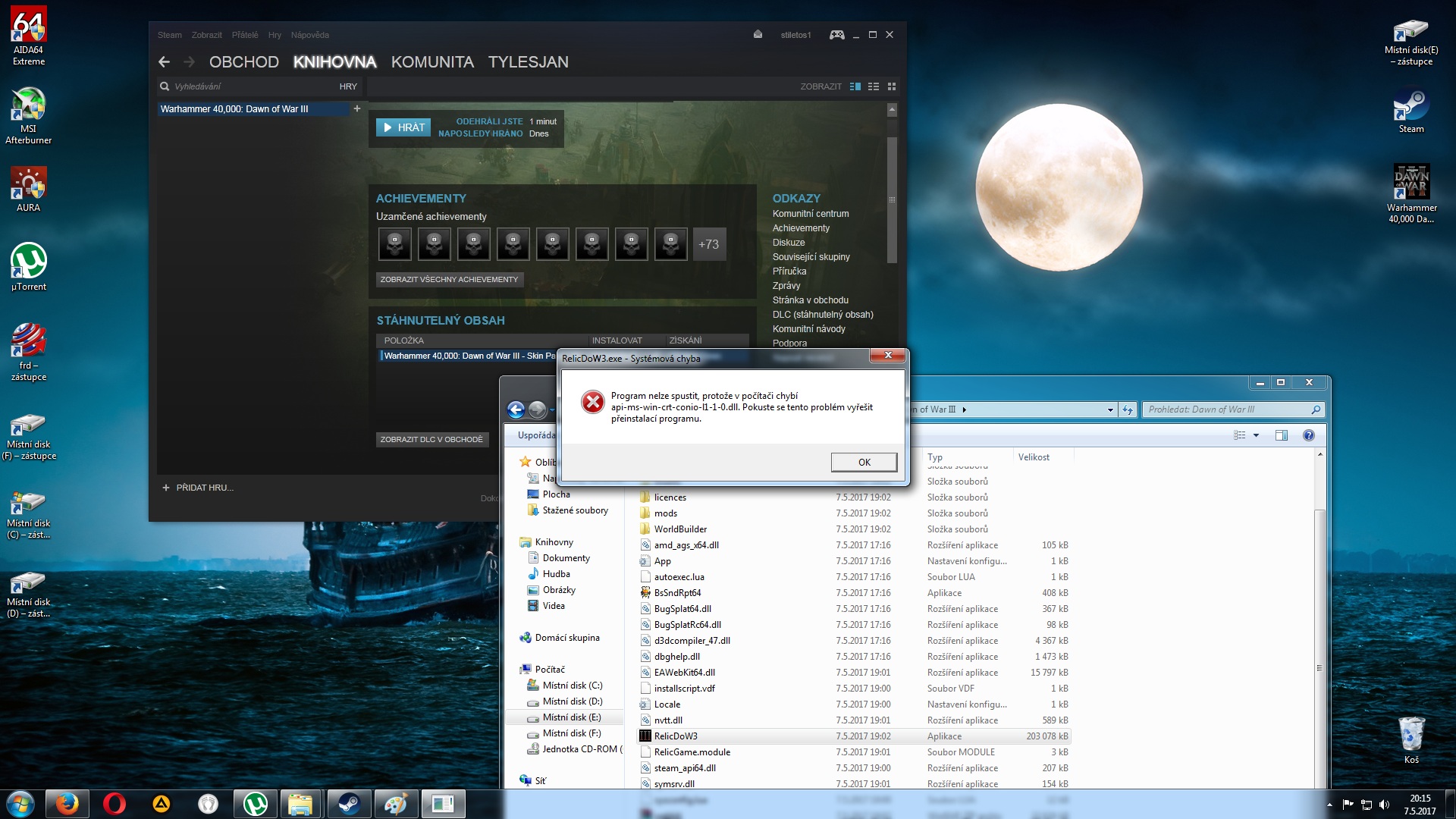Open the OBCHOD store tab
1456x819 pixels.
(243, 62)
